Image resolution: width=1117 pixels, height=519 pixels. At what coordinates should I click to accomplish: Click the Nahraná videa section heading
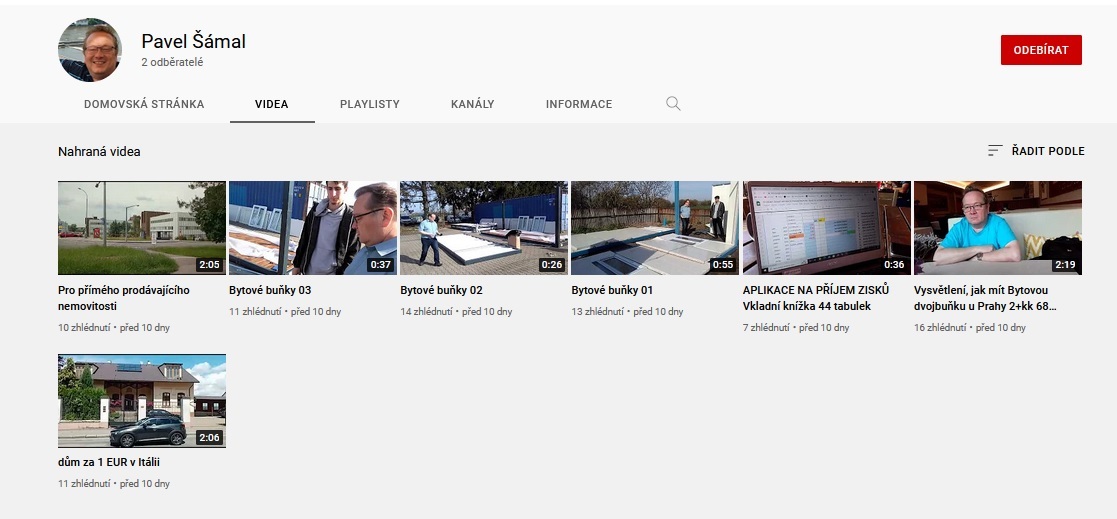pyautogui.click(x=99, y=152)
